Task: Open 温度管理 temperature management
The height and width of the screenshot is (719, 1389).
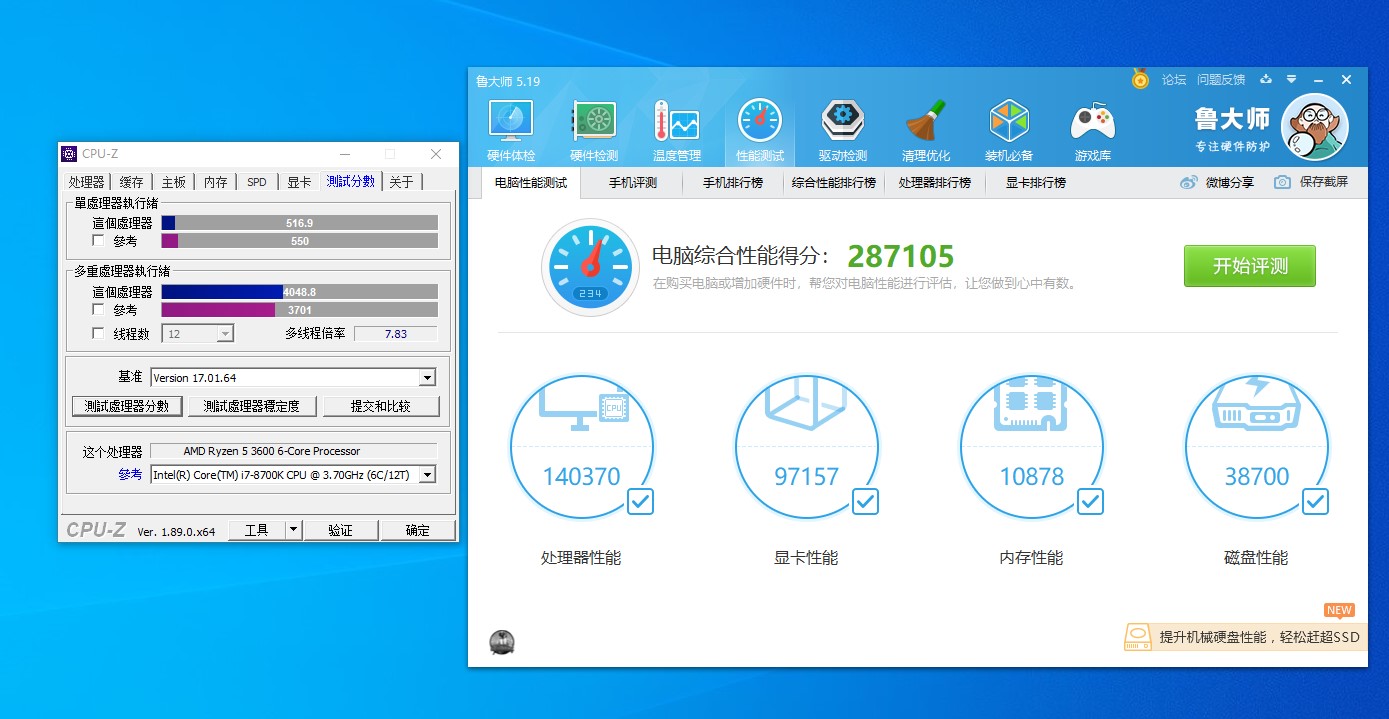Action: [x=677, y=130]
